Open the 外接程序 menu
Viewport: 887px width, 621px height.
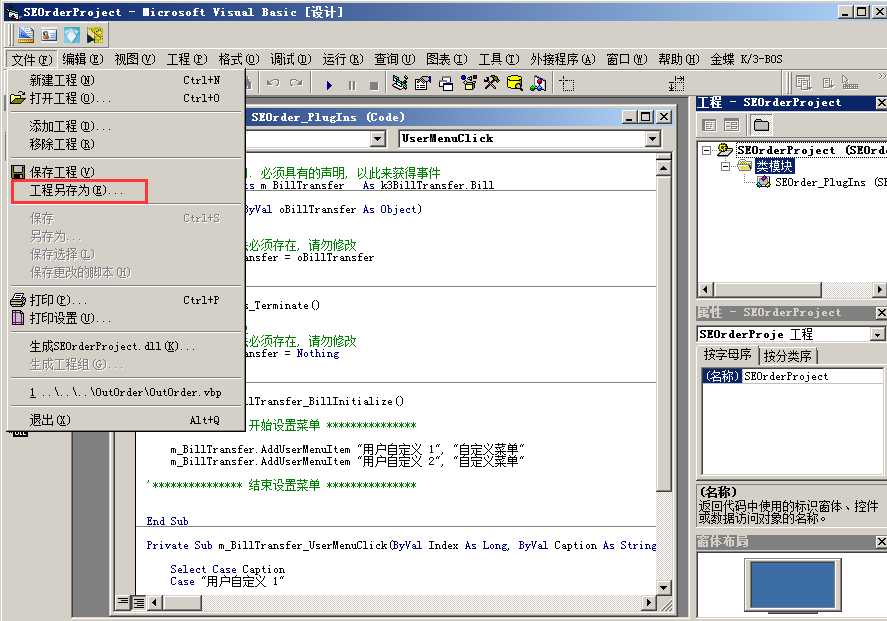pyautogui.click(x=563, y=59)
